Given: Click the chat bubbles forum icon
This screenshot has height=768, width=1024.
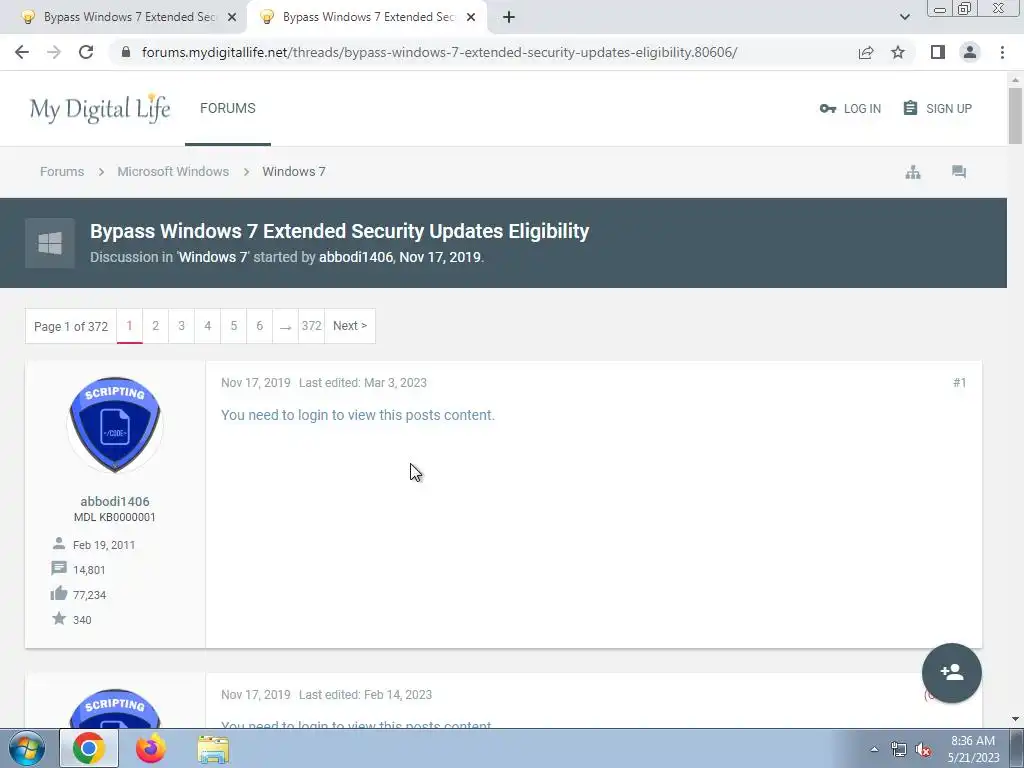Looking at the screenshot, I should (x=959, y=172).
